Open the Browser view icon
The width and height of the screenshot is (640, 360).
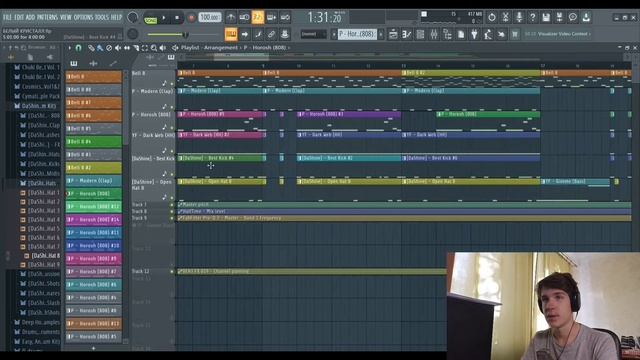(x=447, y=34)
